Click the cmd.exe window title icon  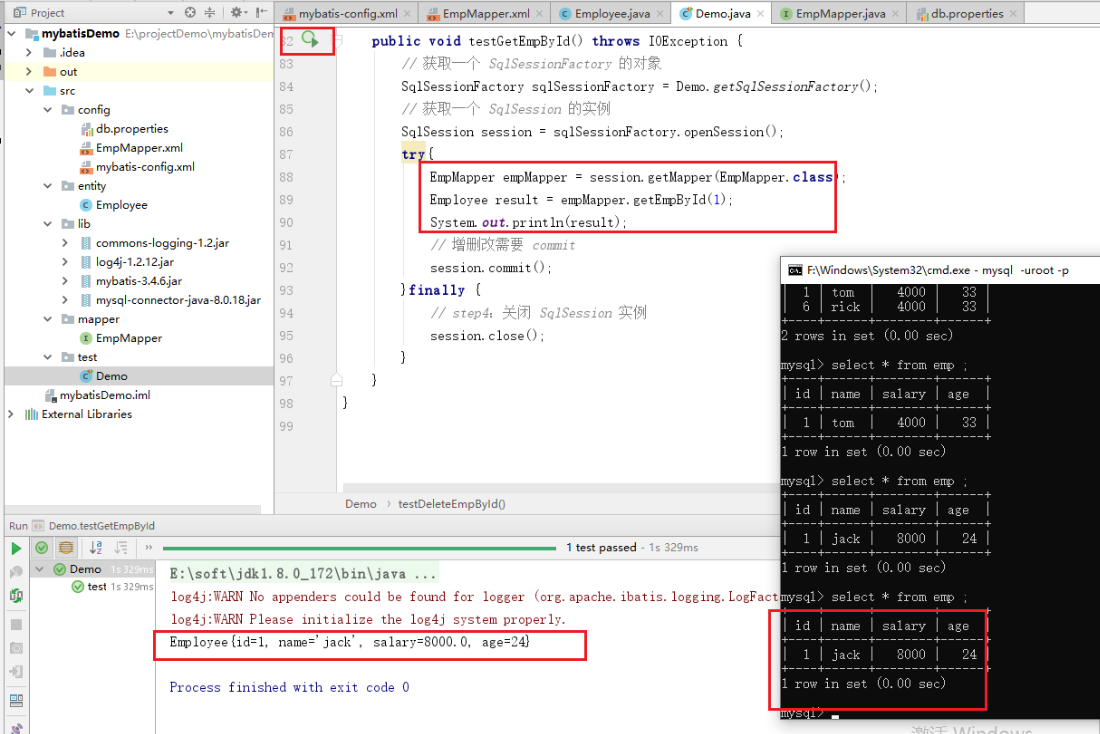(x=794, y=270)
